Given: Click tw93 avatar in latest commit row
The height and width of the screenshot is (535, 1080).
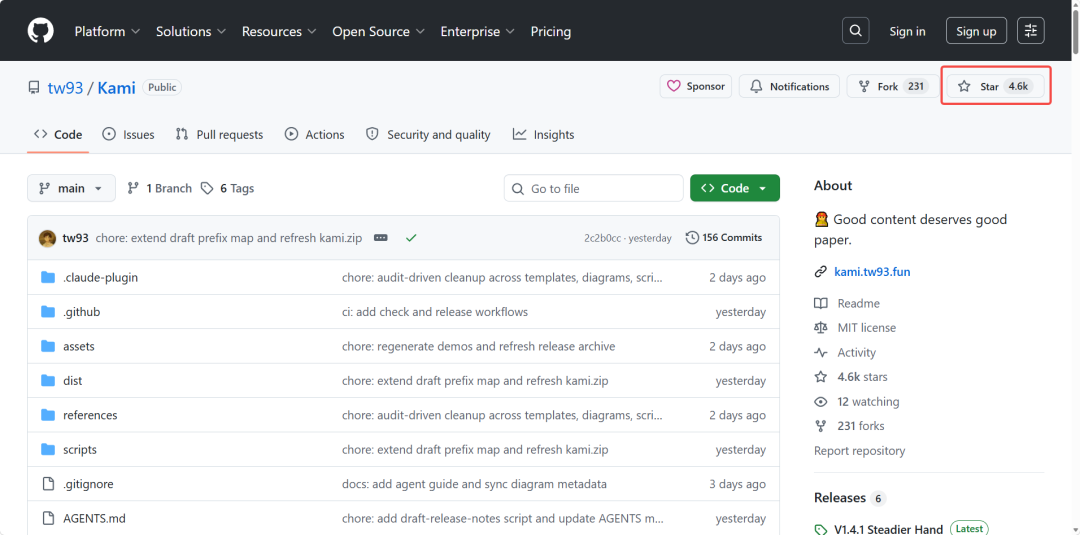Looking at the screenshot, I should [48, 238].
